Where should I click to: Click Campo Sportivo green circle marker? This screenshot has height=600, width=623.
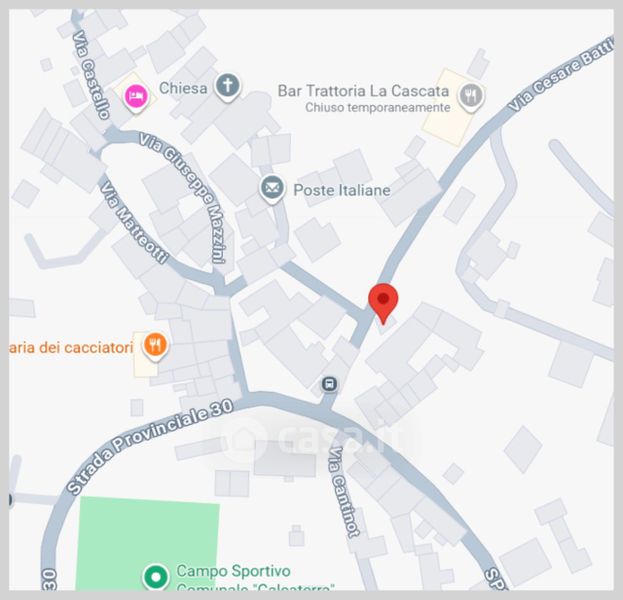click(x=156, y=577)
